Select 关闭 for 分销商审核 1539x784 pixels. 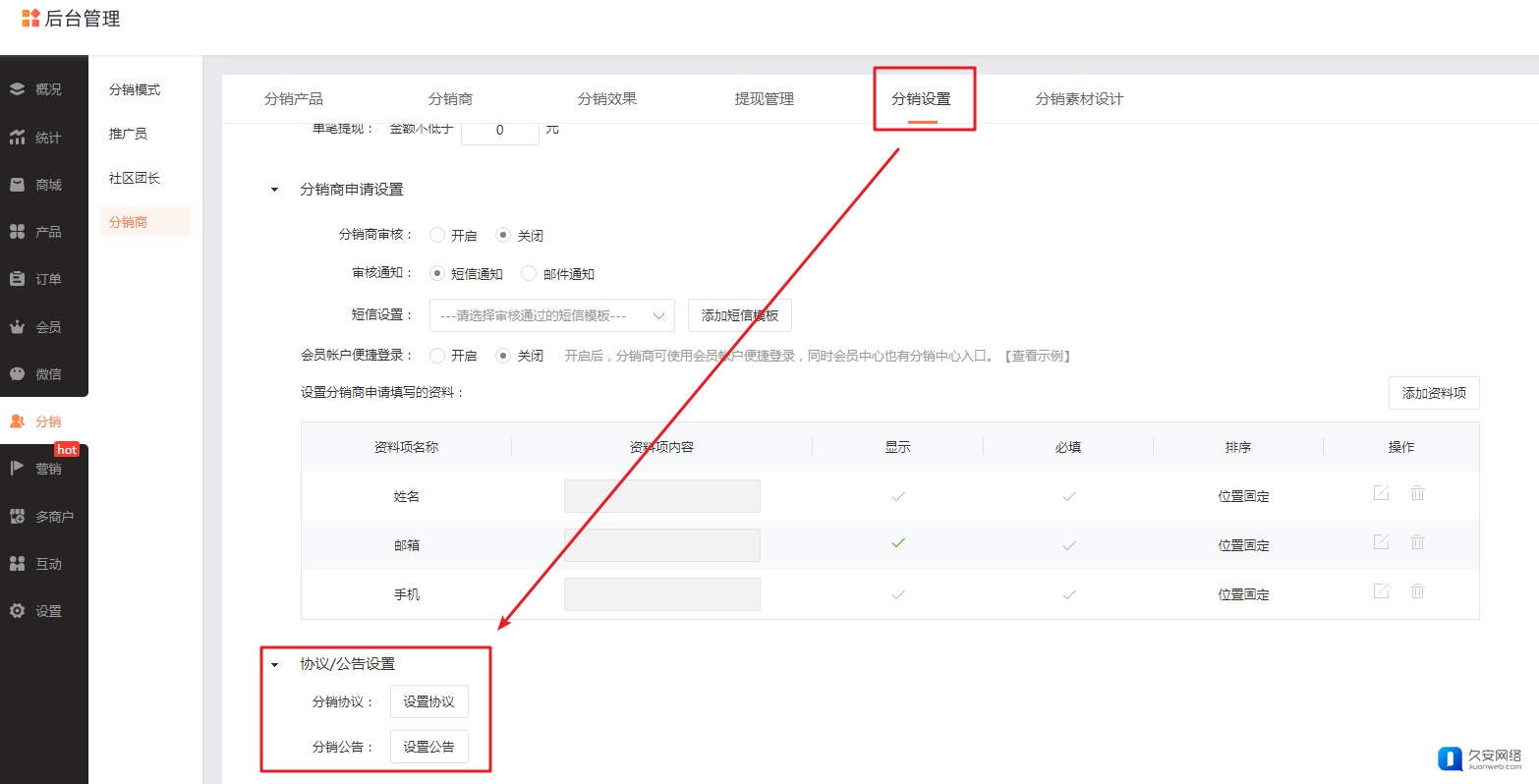[x=503, y=235]
